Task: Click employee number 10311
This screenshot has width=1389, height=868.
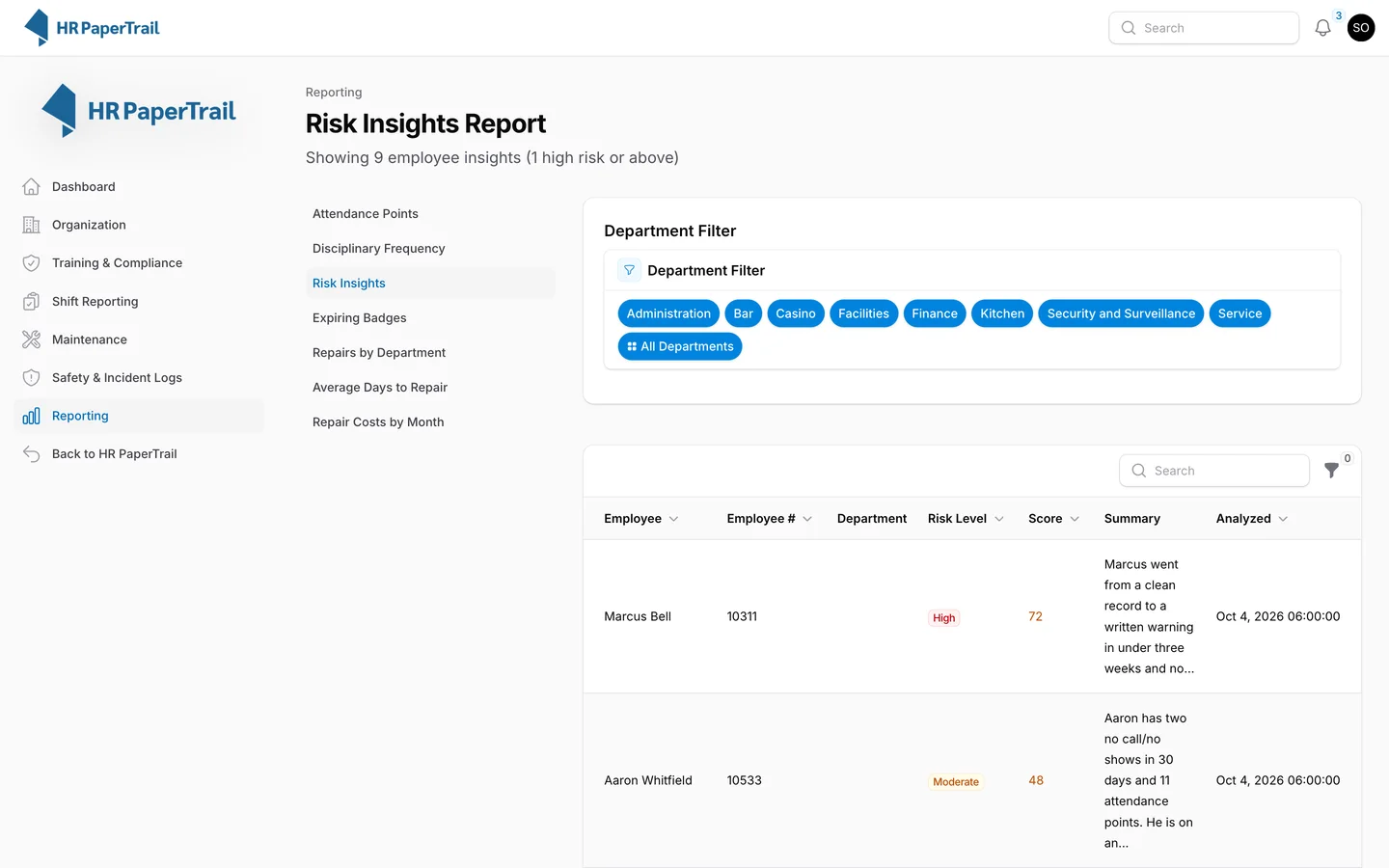Action: tap(742, 616)
